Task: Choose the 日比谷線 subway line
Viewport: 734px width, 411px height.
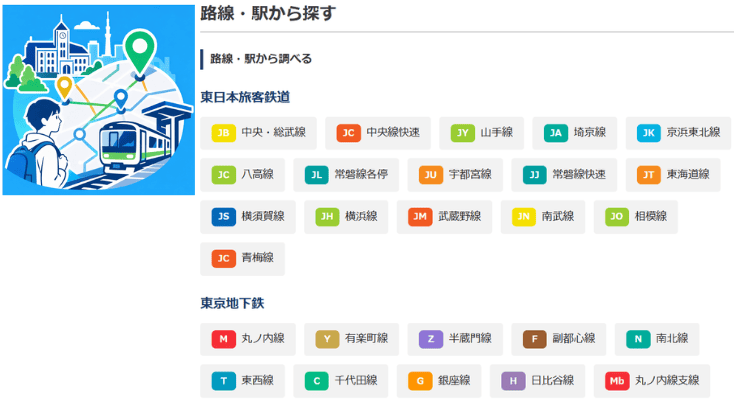Action: pos(537,381)
